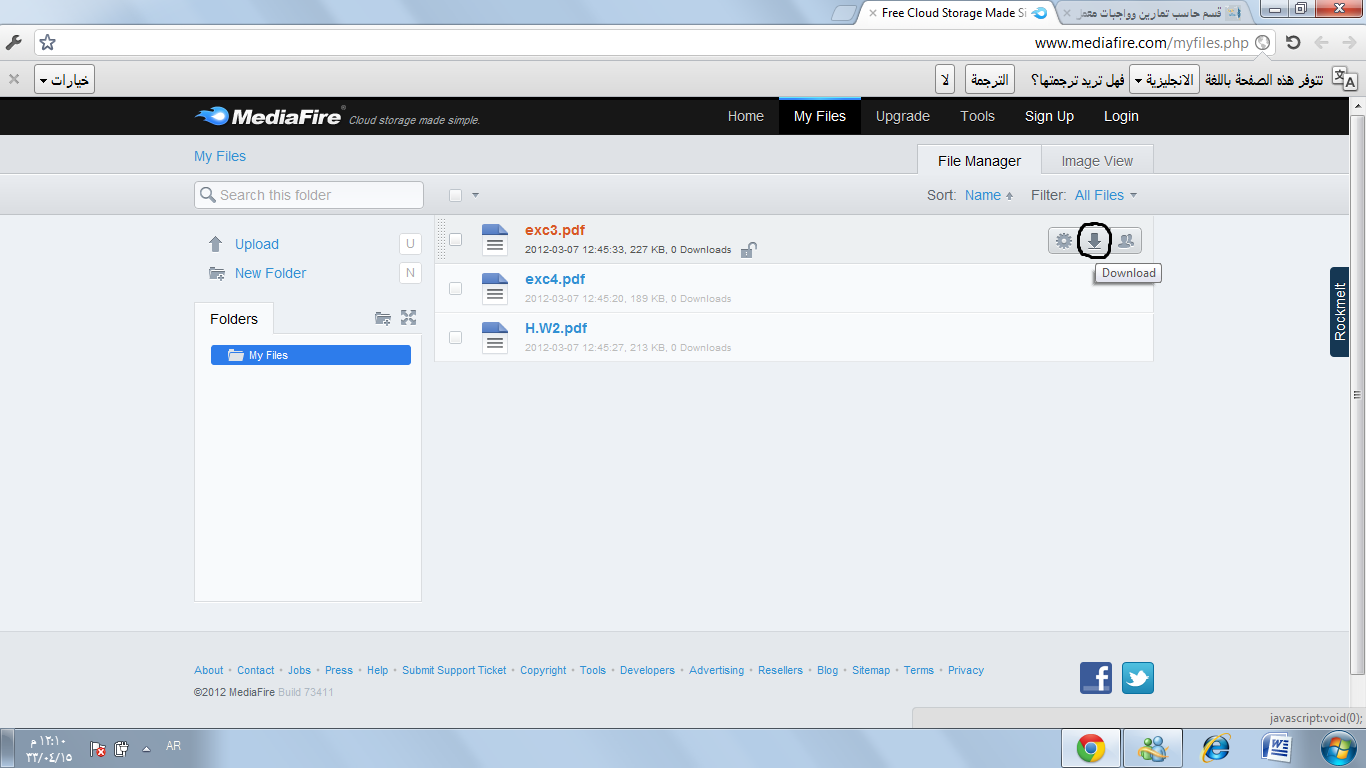Click the browser reload icon

click(x=1293, y=43)
